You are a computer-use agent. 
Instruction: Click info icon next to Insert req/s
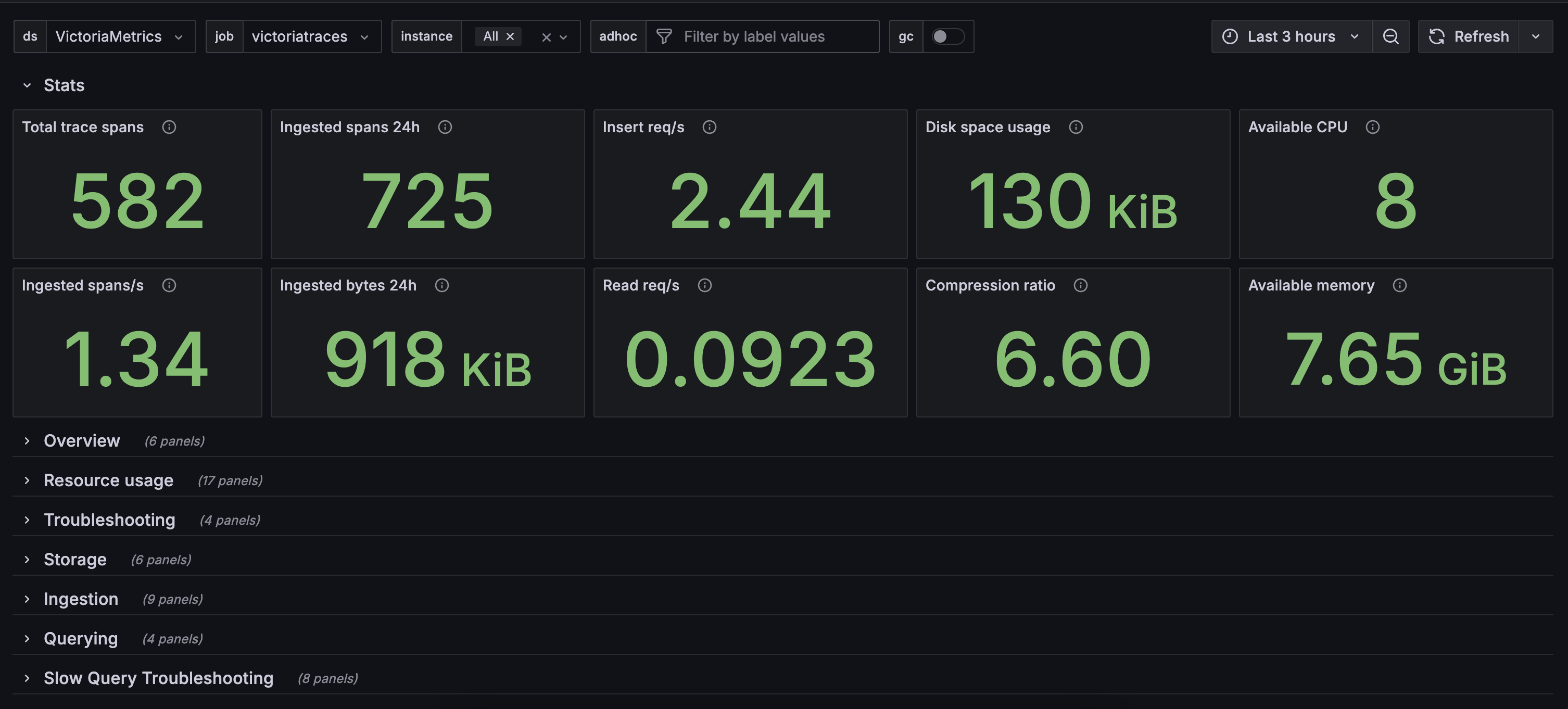[709, 126]
